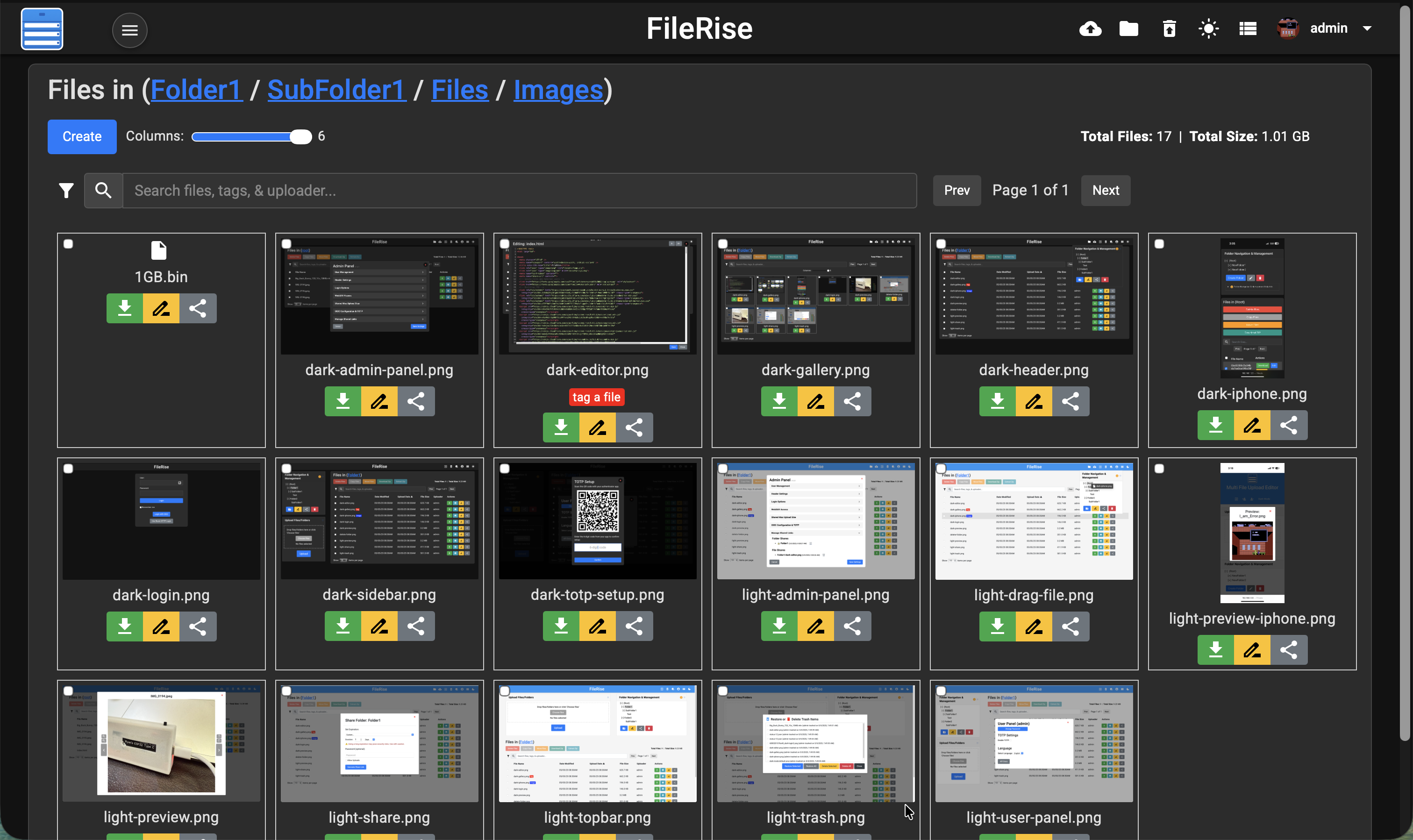Click the upload cloud icon in header

coord(1090,28)
